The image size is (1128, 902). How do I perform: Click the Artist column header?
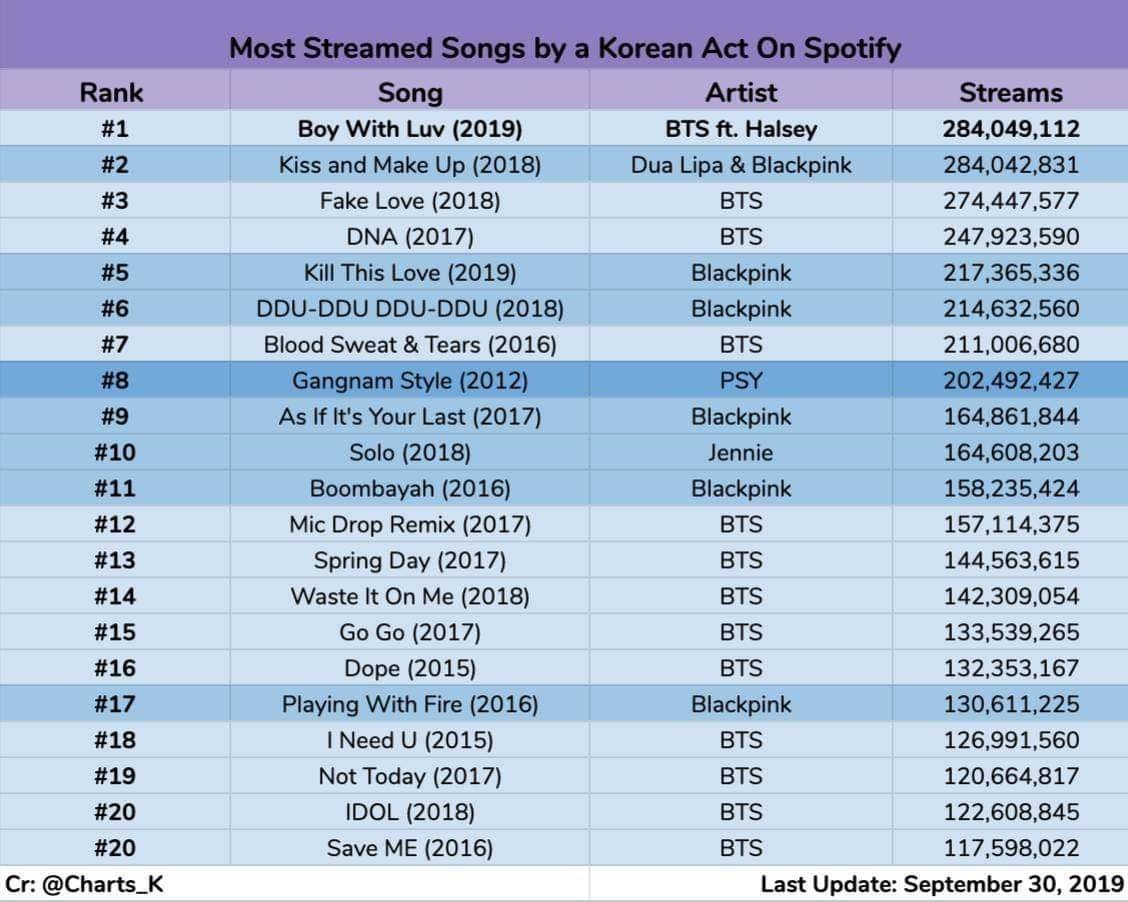(741, 92)
